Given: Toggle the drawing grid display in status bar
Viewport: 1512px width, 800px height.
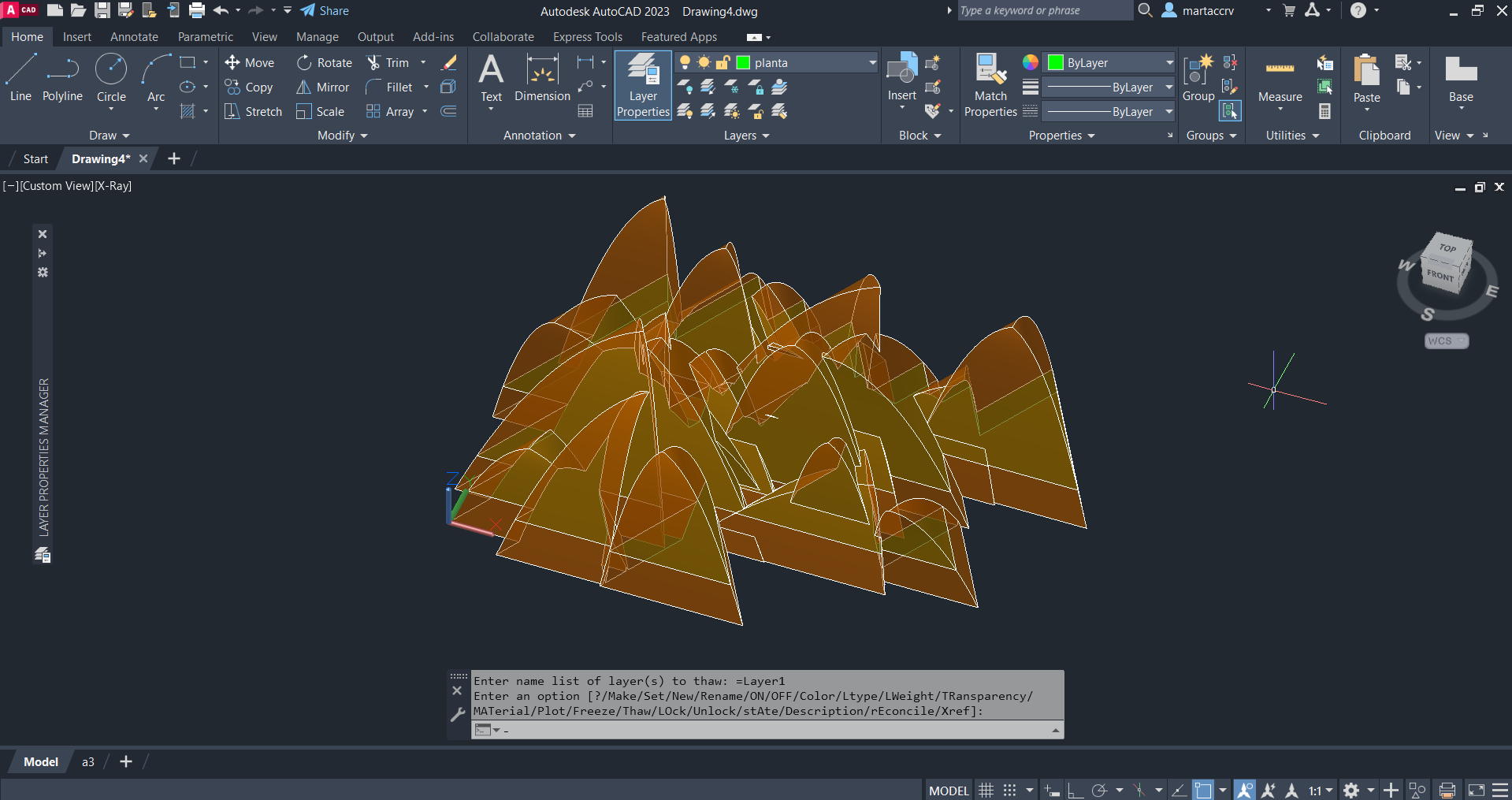Looking at the screenshot, I should click(986, 790).
